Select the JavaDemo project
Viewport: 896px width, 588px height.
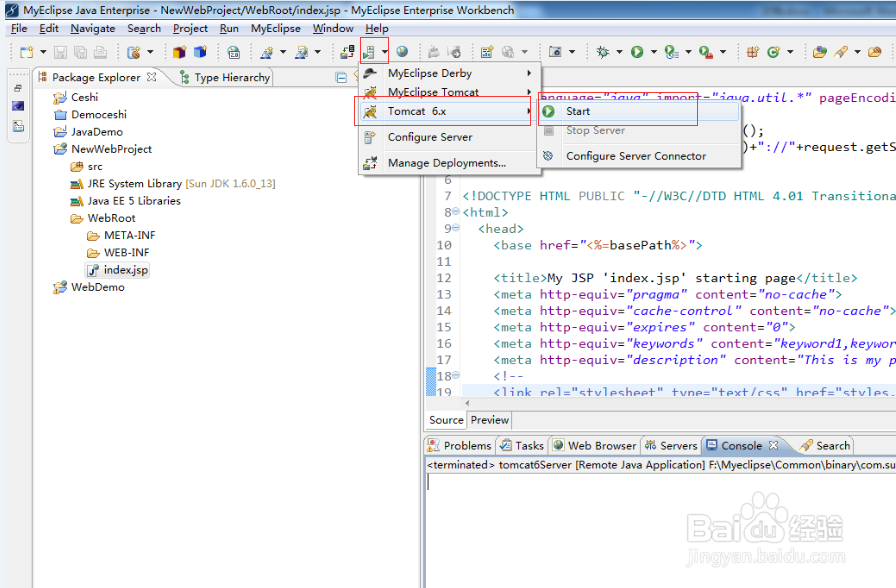88,131
